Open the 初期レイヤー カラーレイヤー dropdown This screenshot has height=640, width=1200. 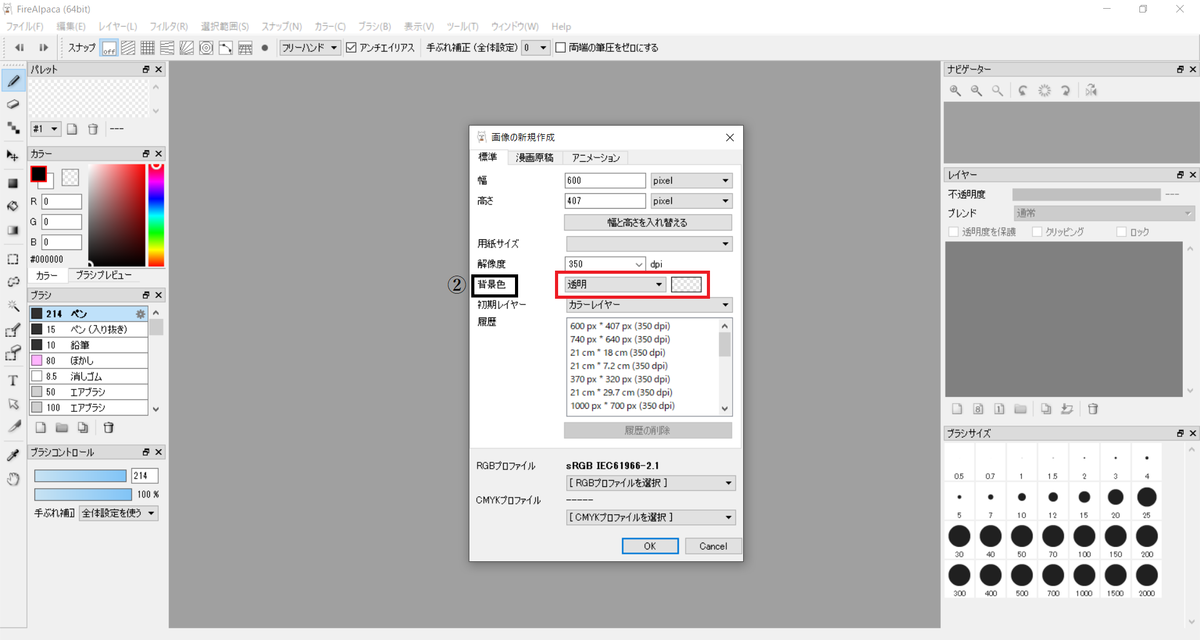click(x=649, y=304)
